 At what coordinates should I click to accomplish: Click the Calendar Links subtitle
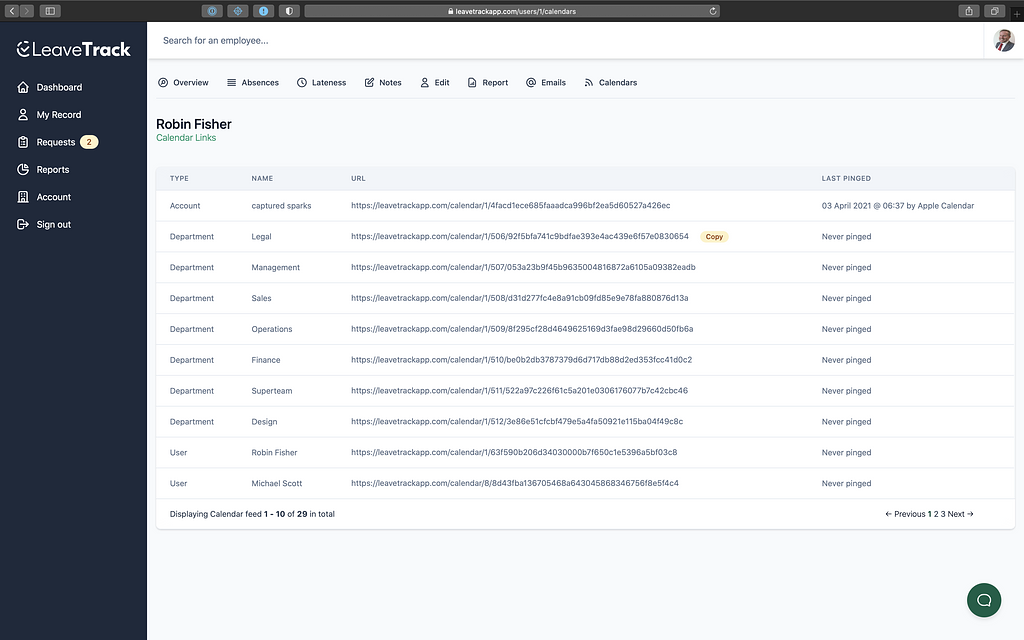pos(186,138)
